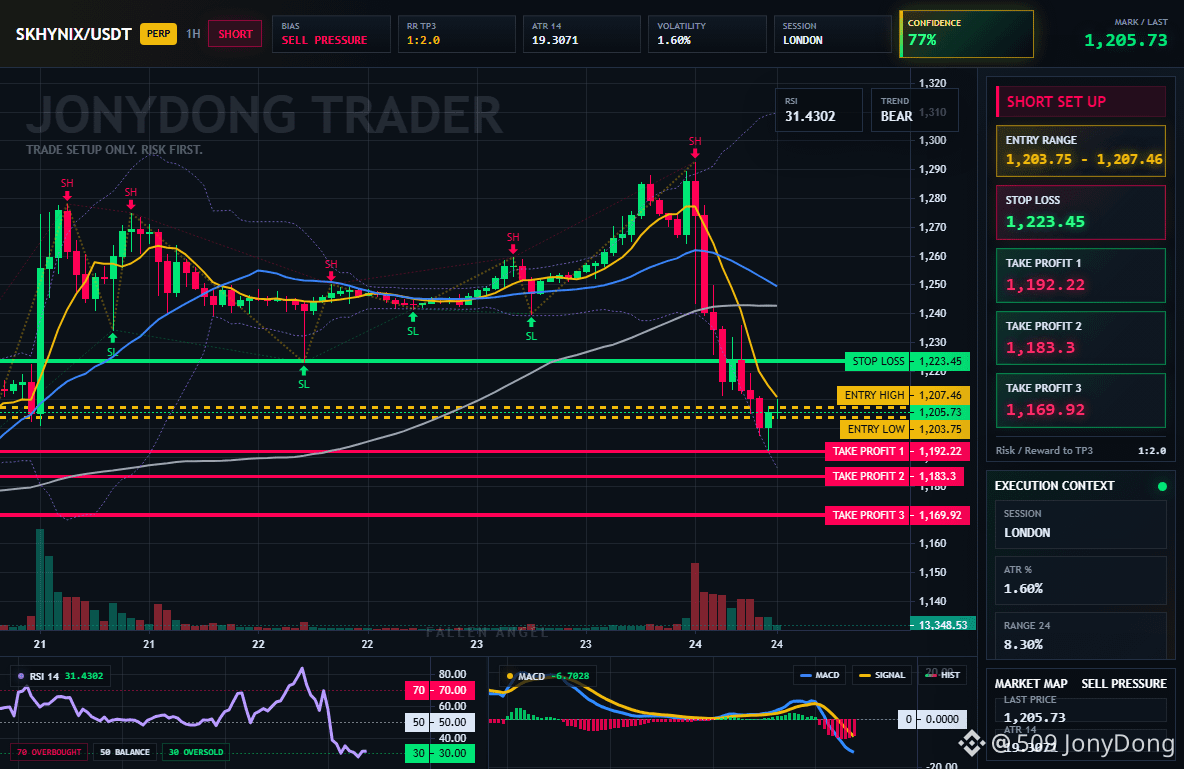Click the 1,192.22 price axis label

tap(940, 451)
